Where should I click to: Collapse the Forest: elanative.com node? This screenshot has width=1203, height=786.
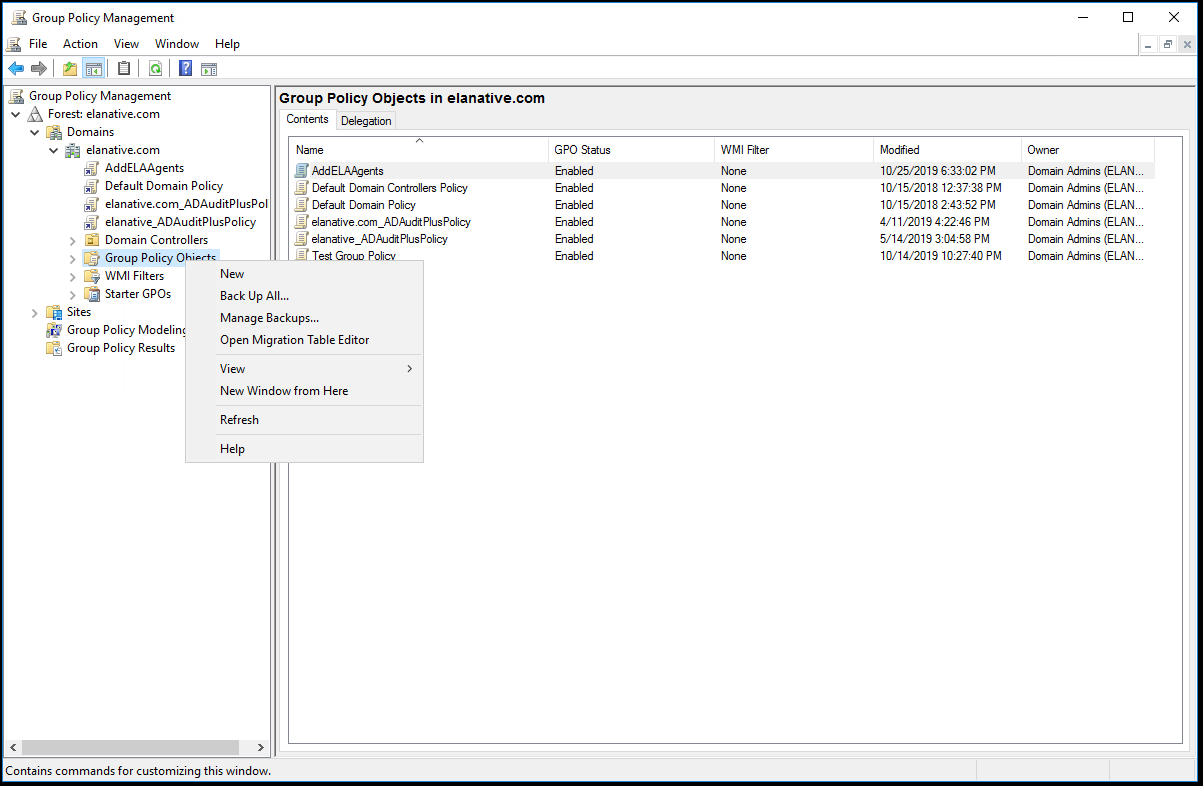click(16, 114)
